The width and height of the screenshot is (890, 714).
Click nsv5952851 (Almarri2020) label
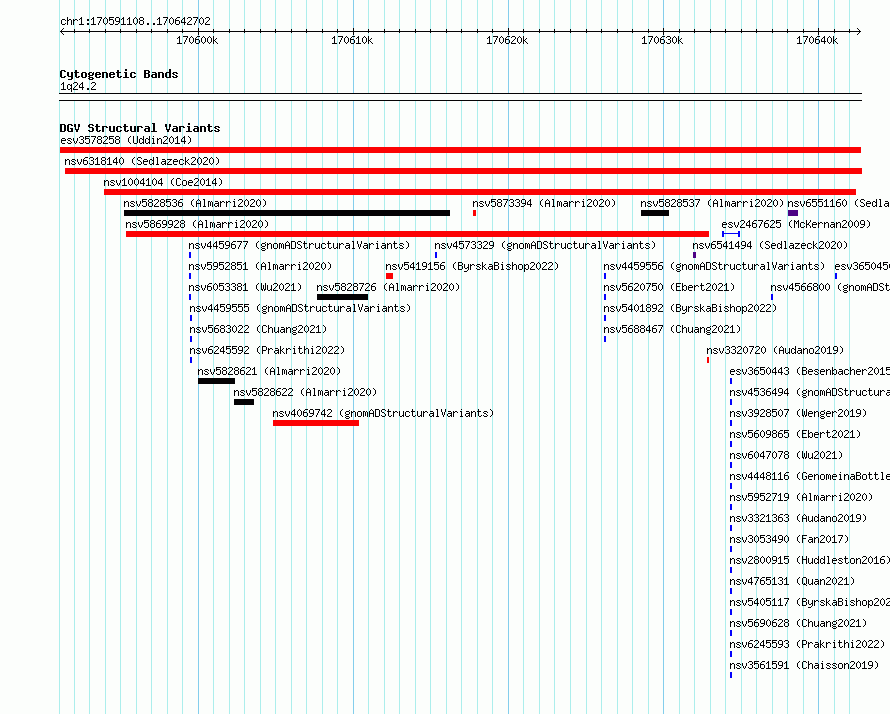pyautogui.click(x=260, y=266)
